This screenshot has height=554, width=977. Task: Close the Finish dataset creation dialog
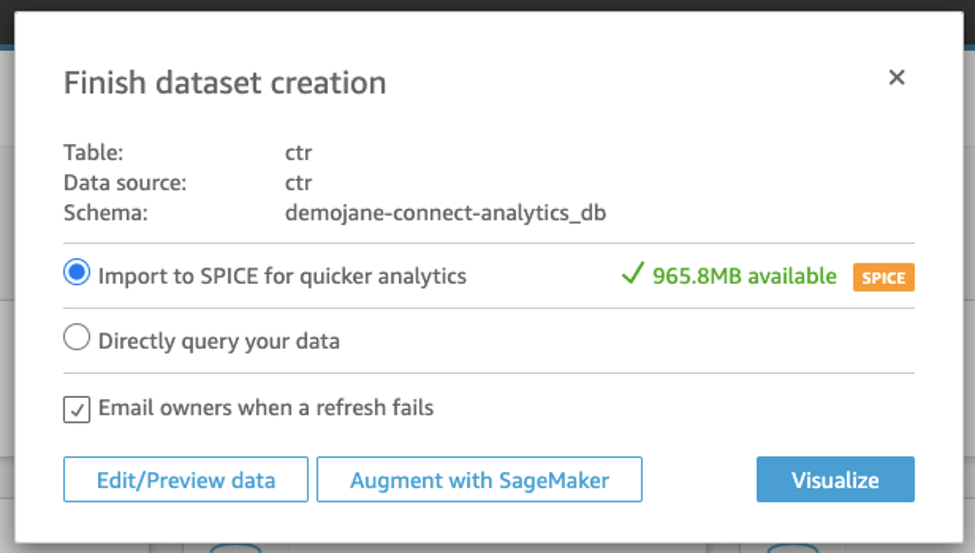896,78
